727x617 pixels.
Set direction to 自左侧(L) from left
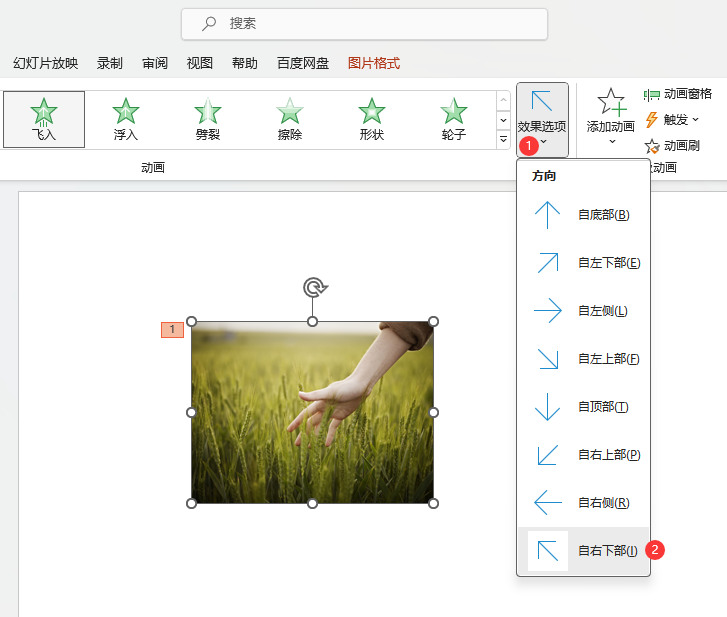(583, 311)
